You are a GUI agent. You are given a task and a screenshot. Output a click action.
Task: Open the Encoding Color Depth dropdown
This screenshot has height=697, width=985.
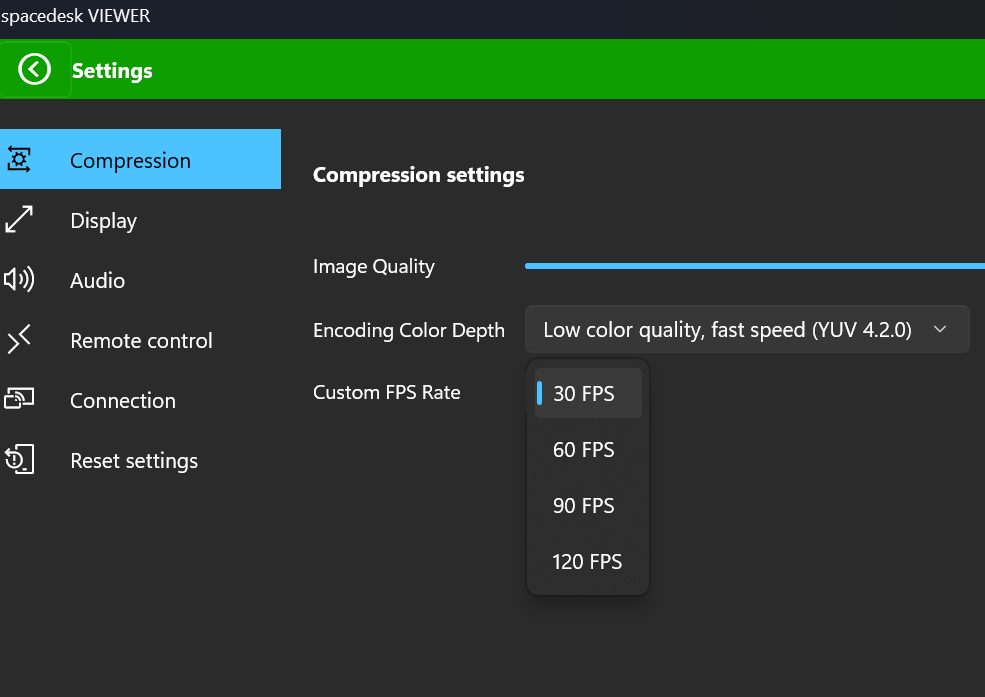[727, 330]
